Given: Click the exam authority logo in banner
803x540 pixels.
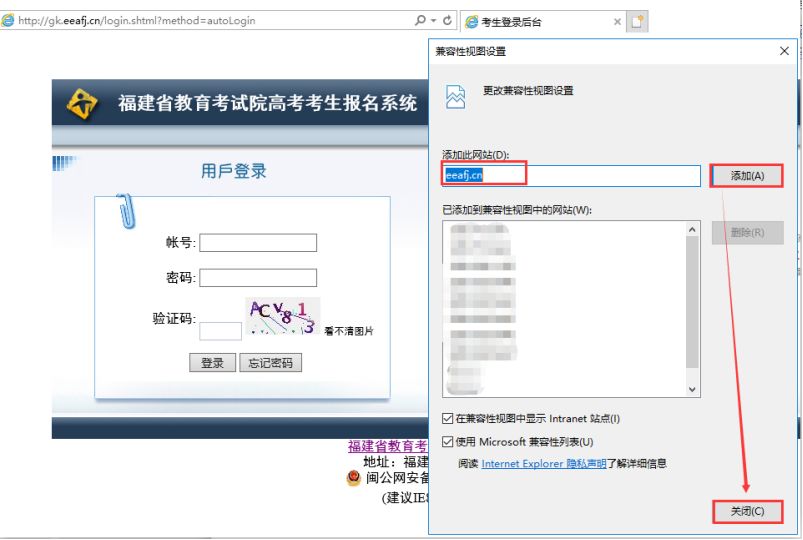Looking at the screenshot, I should tap(83, 103).
